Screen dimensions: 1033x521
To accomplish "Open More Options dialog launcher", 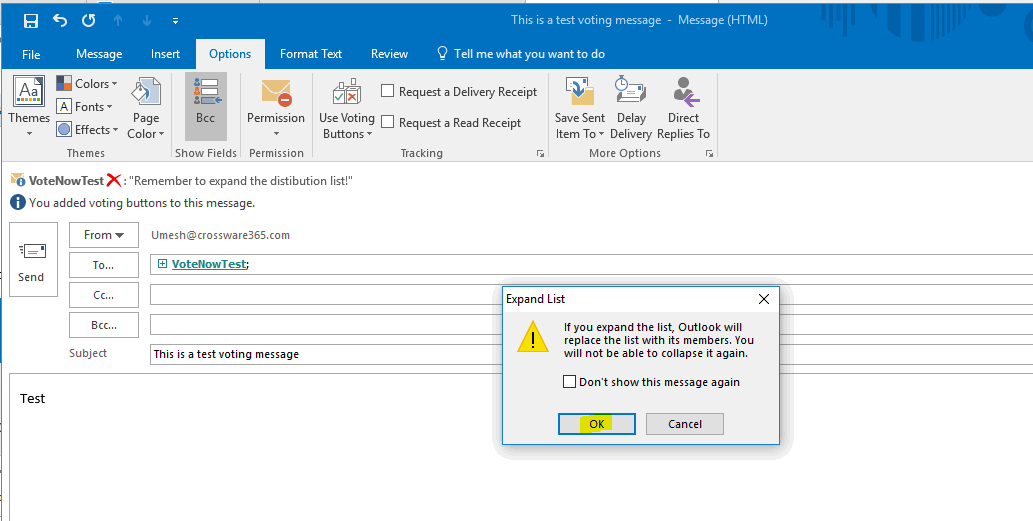I will [x=710, y=153].
